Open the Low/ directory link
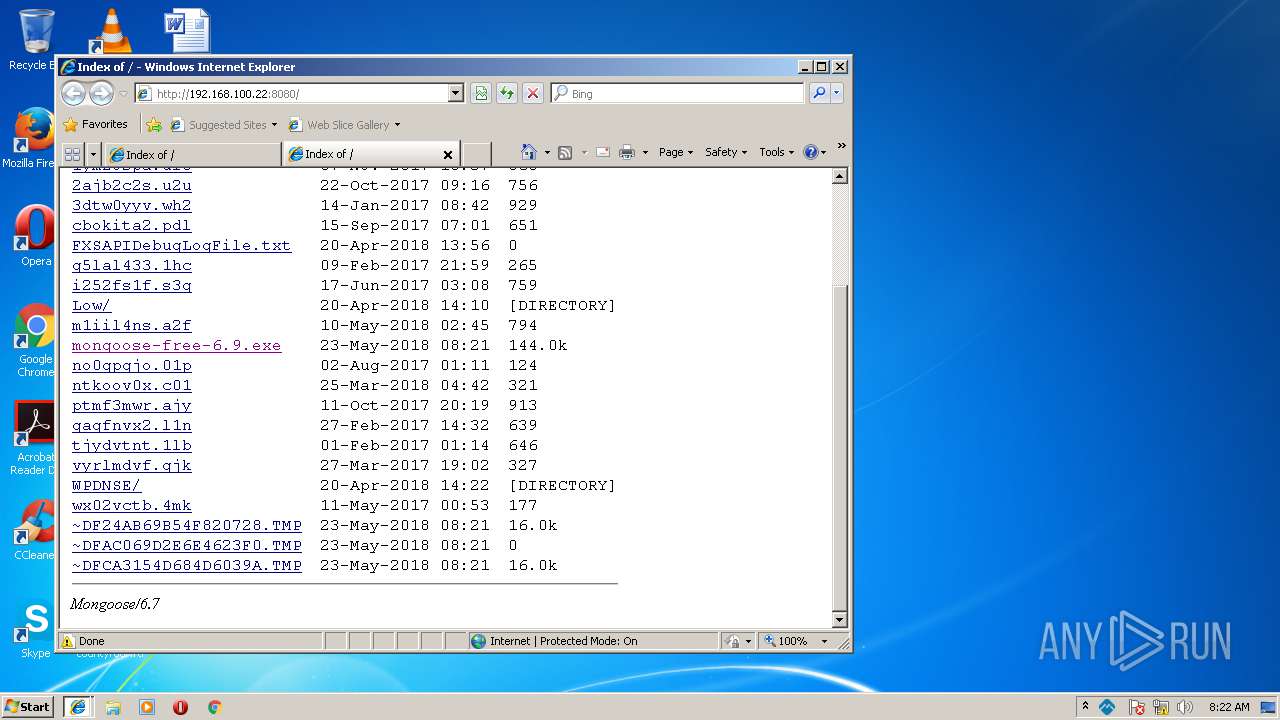Screen dimensions: 1280x720 (91, 305)
